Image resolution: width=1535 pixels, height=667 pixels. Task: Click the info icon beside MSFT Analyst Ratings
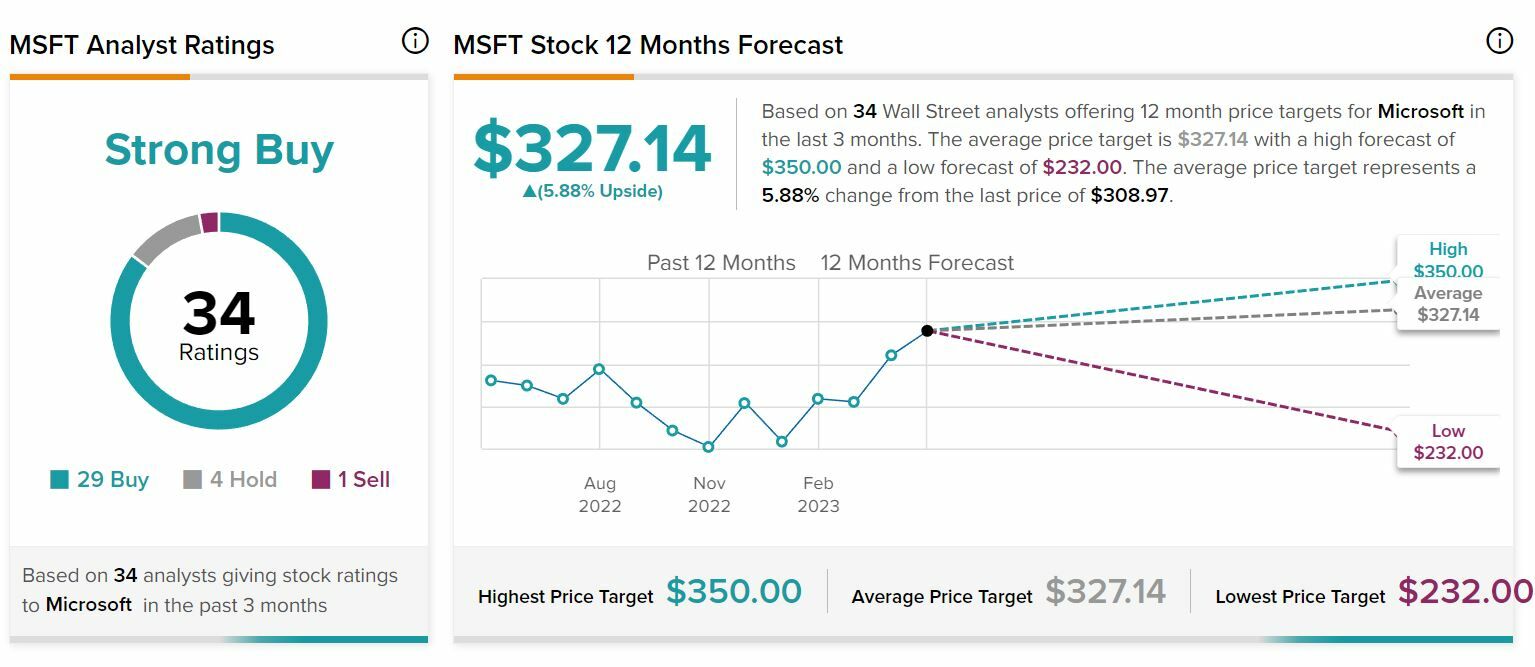point(415,41)
